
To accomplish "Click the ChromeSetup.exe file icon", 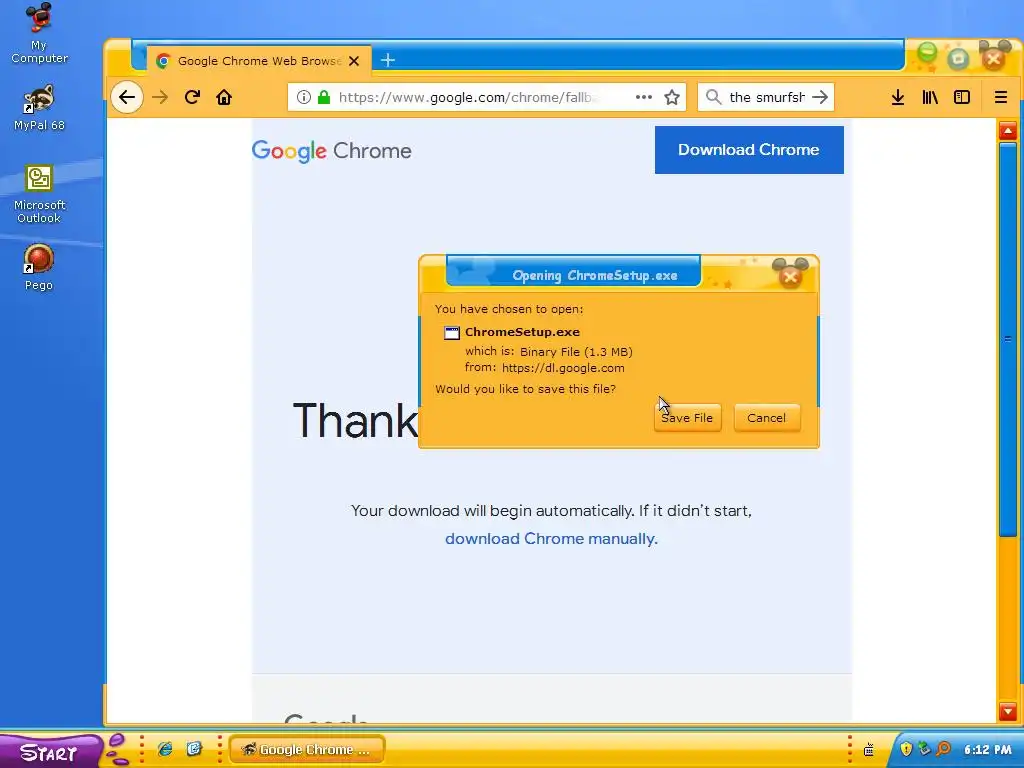I will 452,333.
